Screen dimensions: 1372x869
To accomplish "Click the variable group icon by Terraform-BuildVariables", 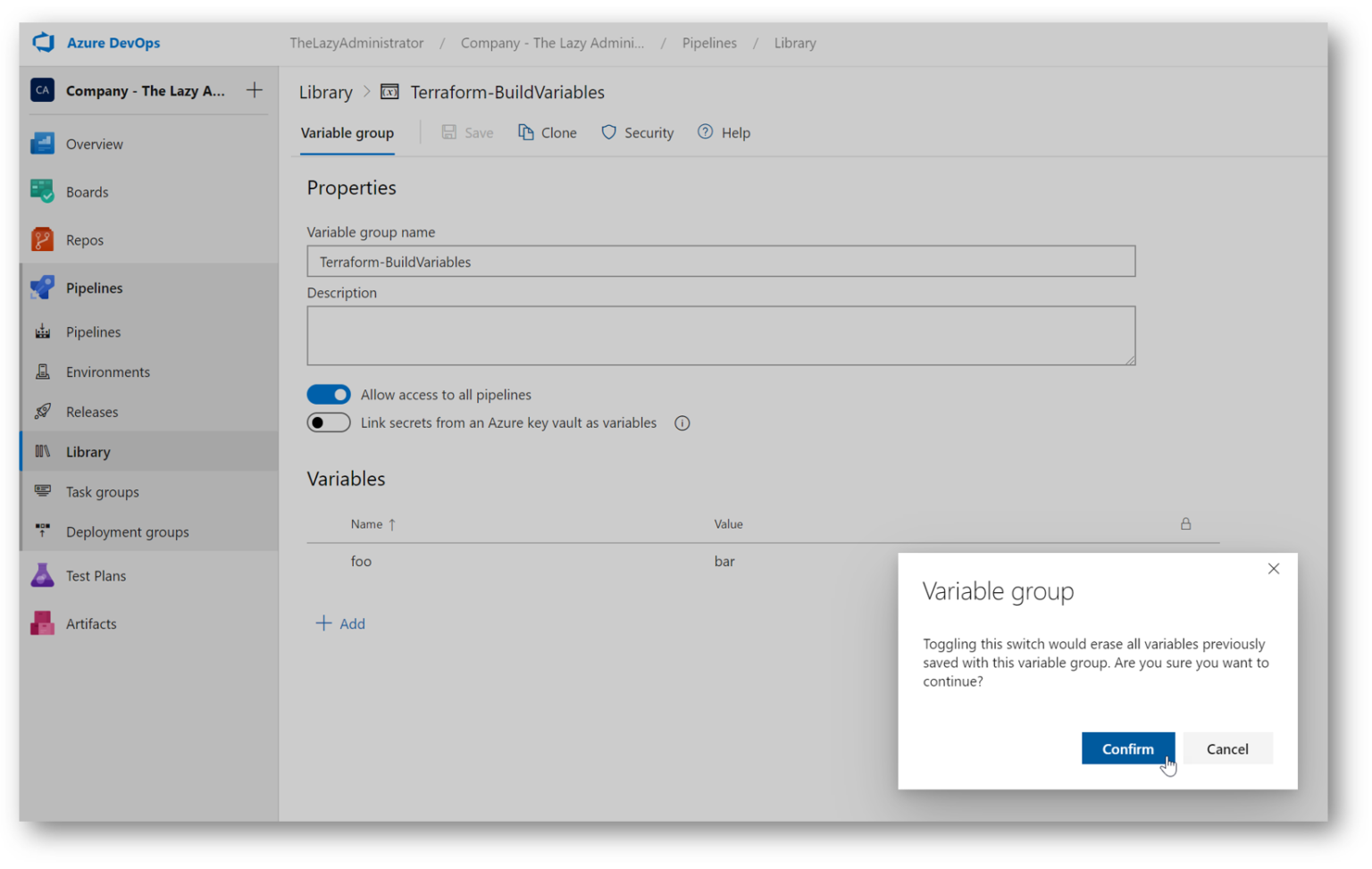I will pyautogui.click(x=389, y=92).
